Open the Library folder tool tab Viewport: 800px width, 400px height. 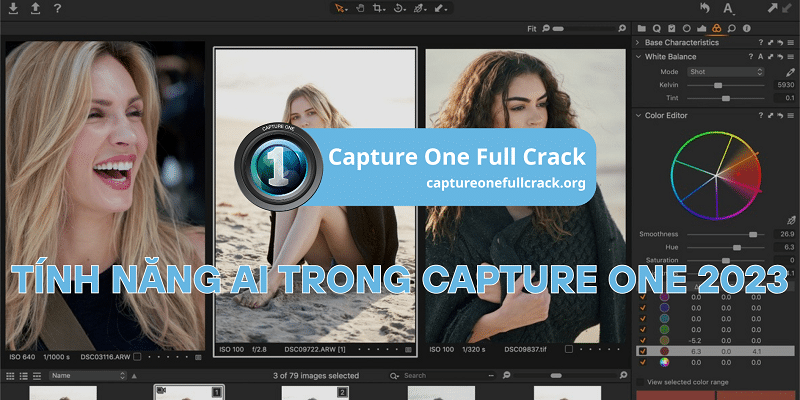pos(642,29)
